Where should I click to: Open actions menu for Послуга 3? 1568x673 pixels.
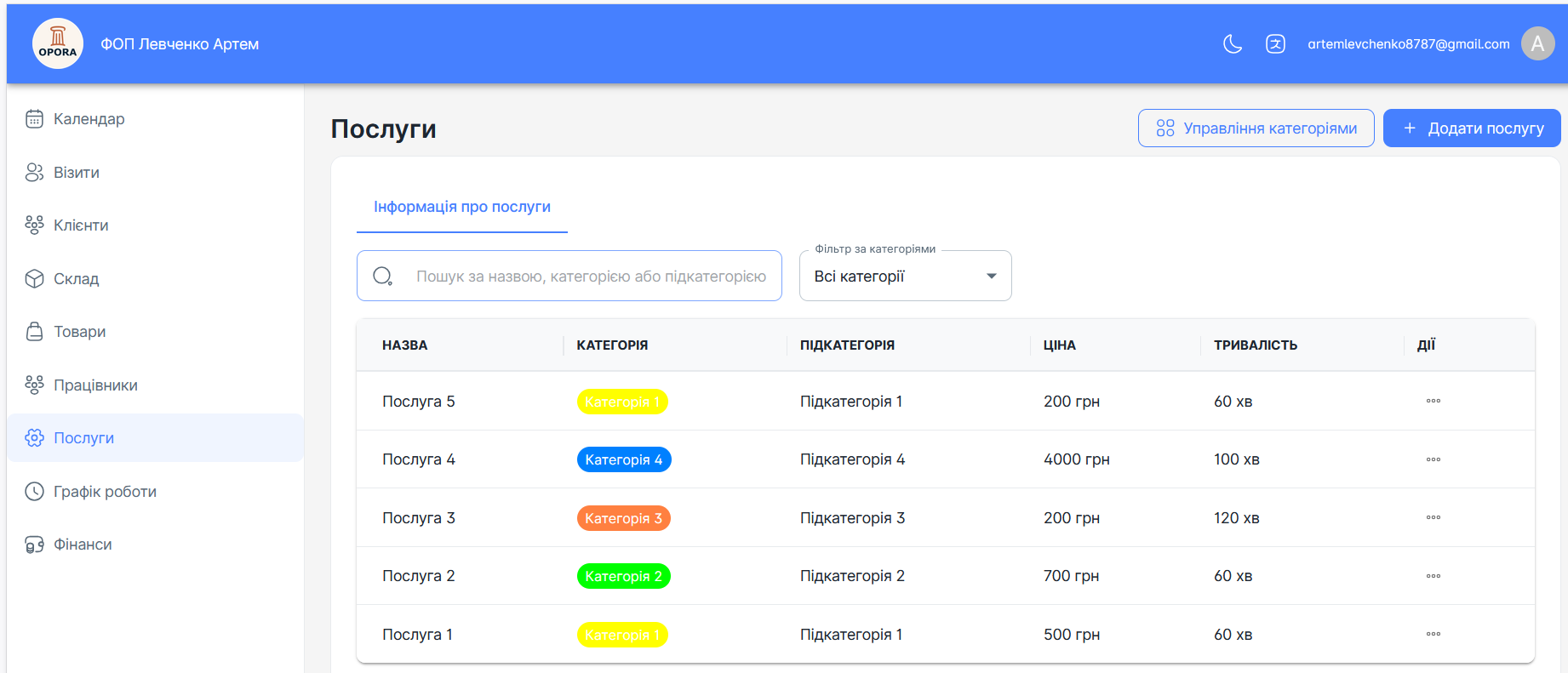[x=1434, y=517]
